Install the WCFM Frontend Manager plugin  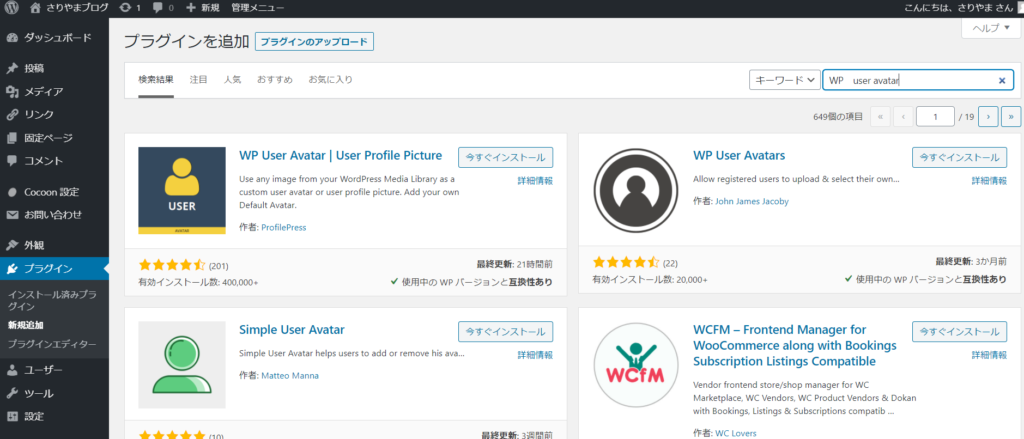tap(959, 331)
